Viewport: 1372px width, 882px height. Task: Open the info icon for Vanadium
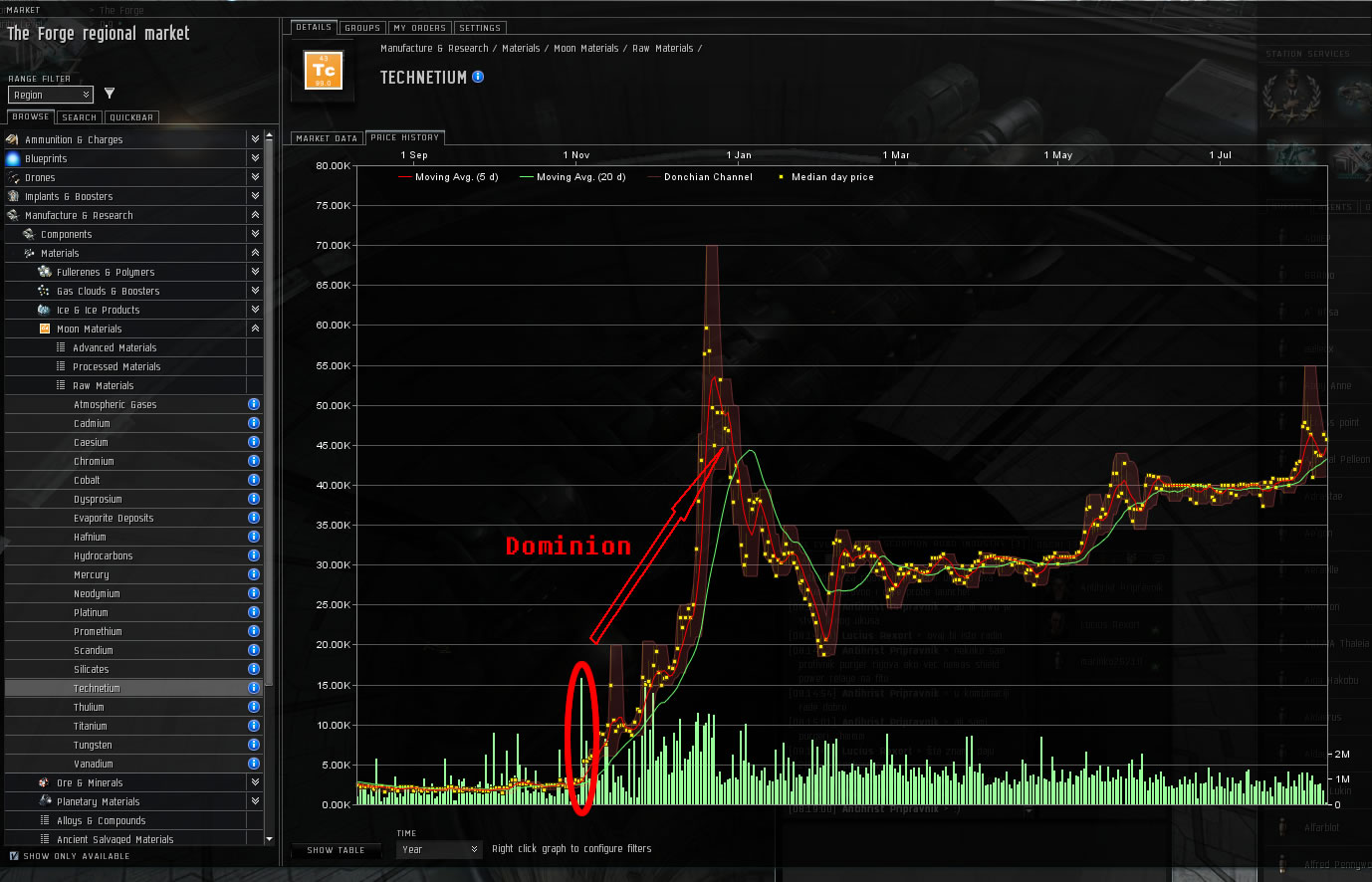tap(254, 764)
